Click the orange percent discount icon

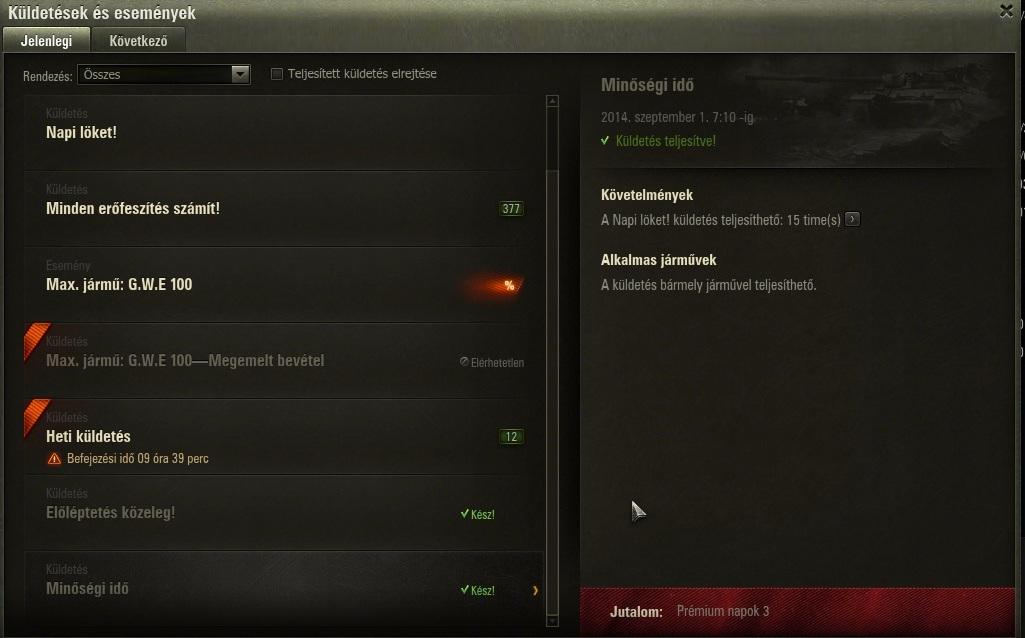coord(509,285)
